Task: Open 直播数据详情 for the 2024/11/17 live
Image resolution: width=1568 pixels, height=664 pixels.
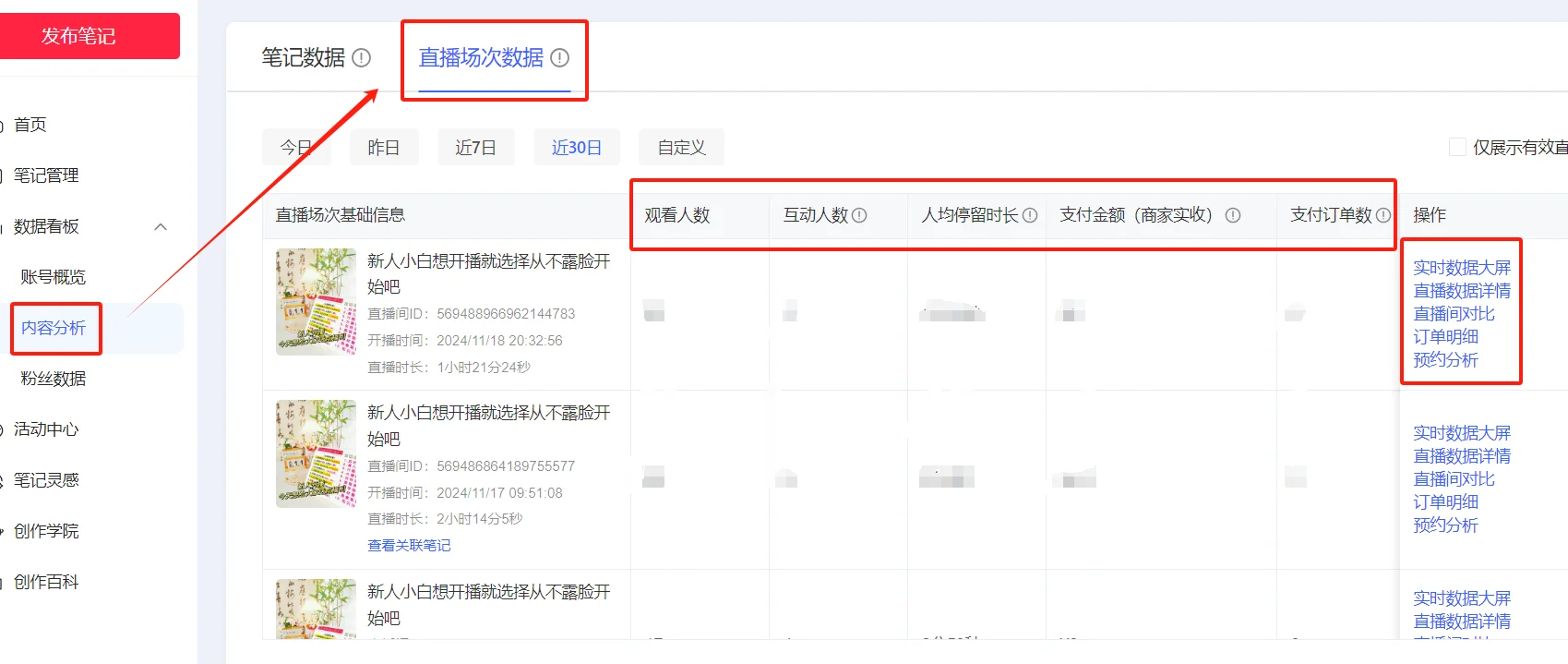Action: (1462, 456)
